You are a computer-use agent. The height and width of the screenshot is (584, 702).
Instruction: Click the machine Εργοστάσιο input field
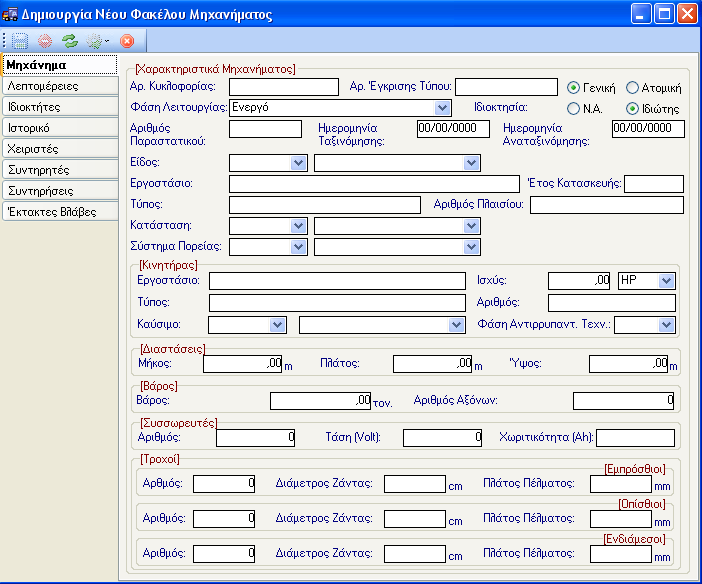pos(374,184)
